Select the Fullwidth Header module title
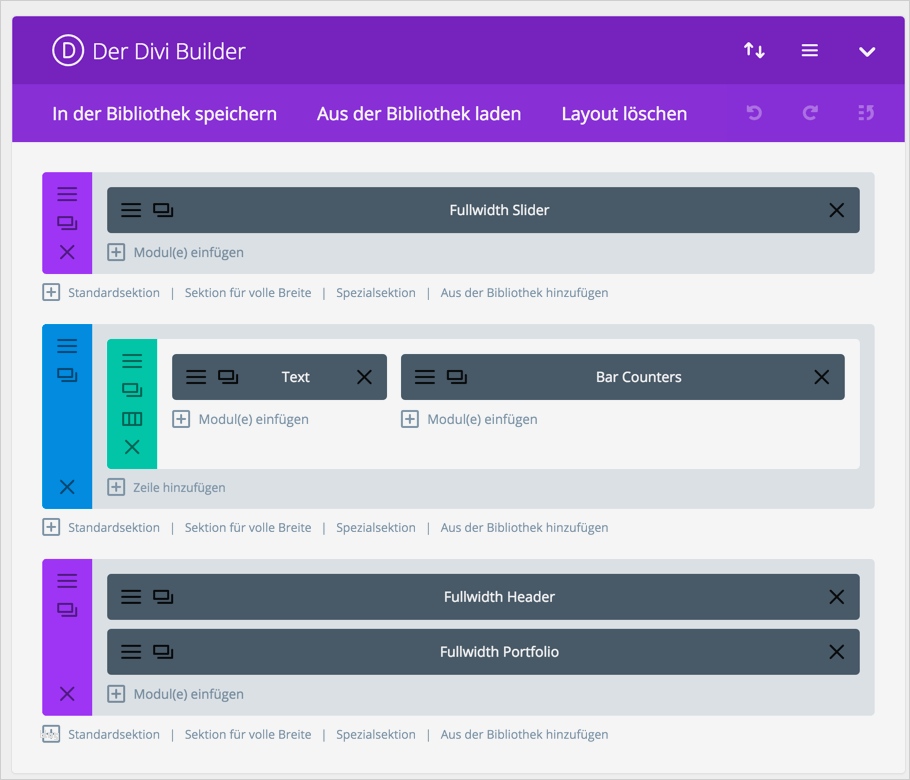910x780 pixels. click(499, 597)
